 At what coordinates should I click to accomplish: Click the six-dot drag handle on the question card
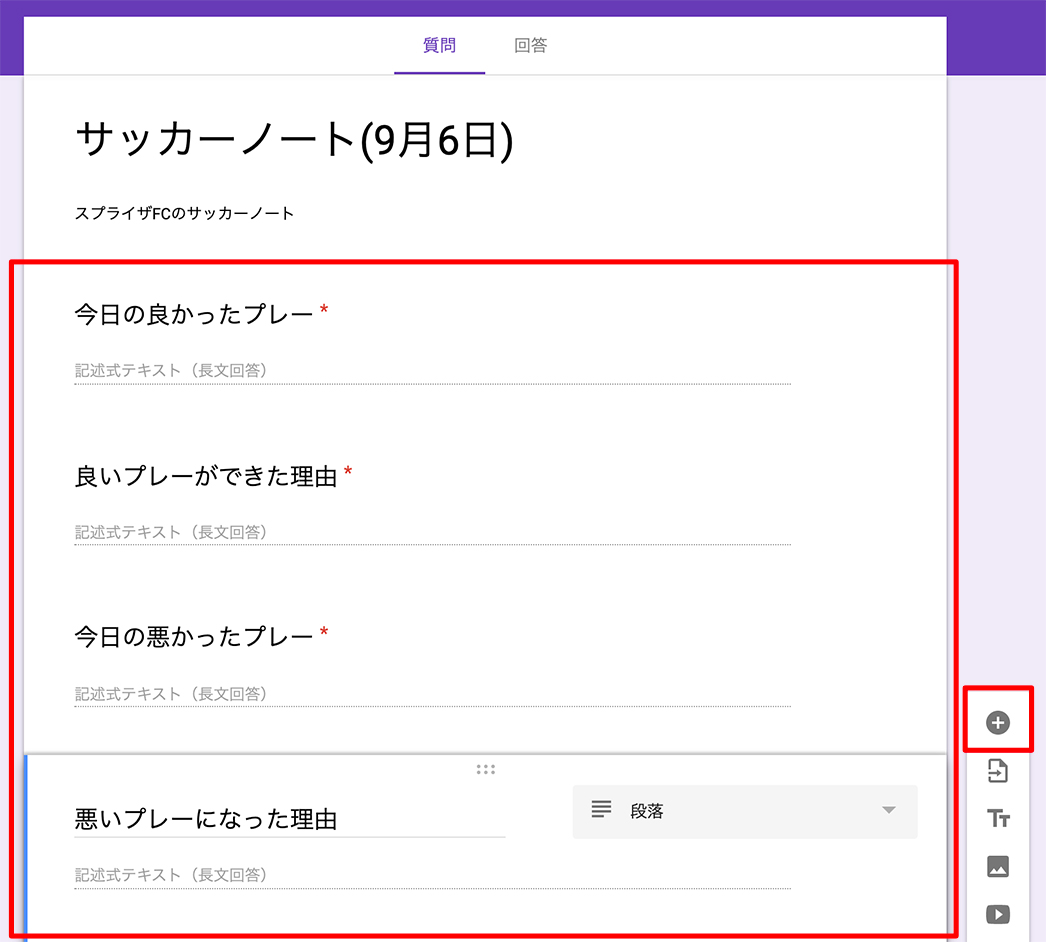pos(486,769)
